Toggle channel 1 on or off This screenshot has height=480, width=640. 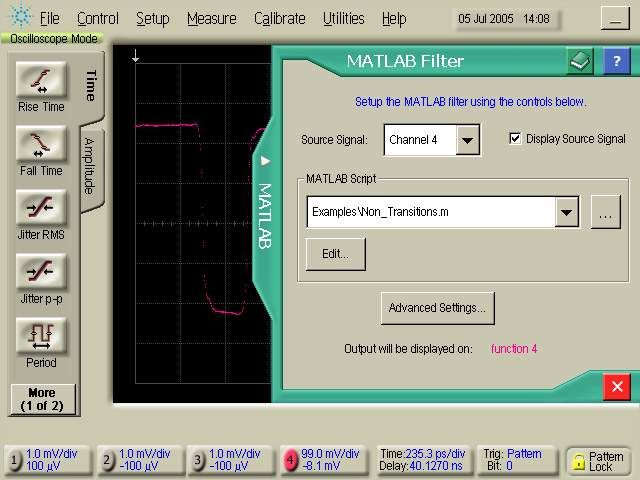pos(14,460)
